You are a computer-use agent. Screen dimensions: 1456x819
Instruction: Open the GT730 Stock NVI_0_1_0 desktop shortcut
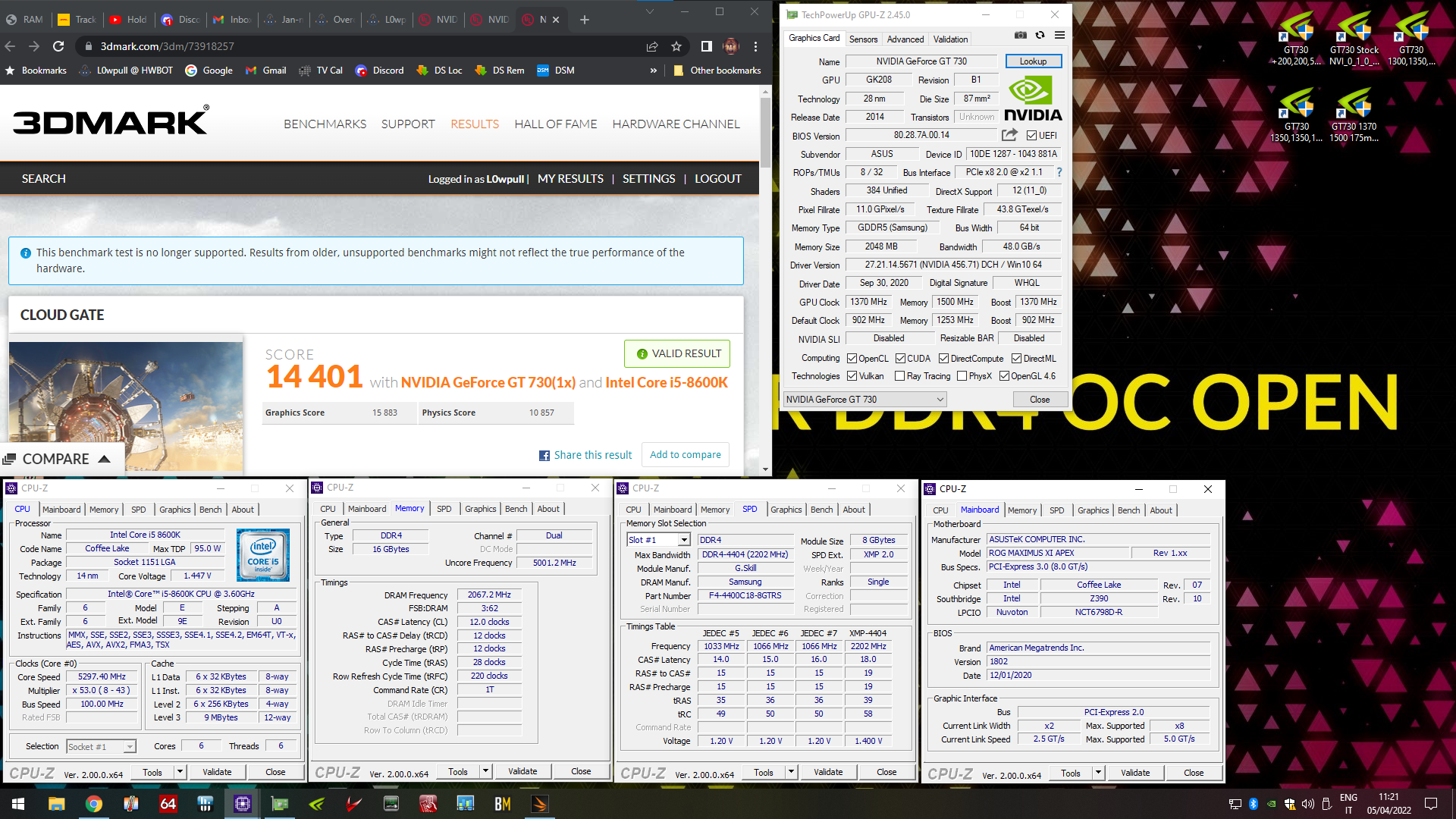pos(1354,39)
